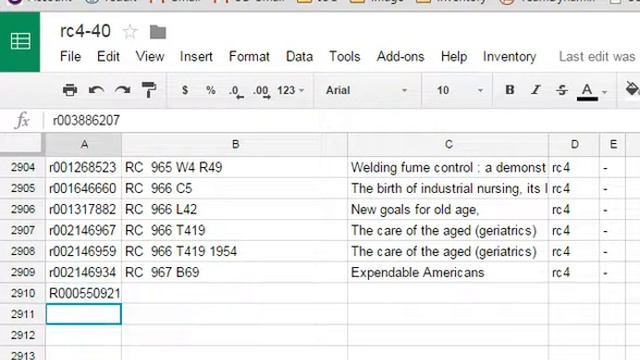This screenshot has height=360, width=640.
Task: Click cell containing r002146967
Action: pos(83,230)
